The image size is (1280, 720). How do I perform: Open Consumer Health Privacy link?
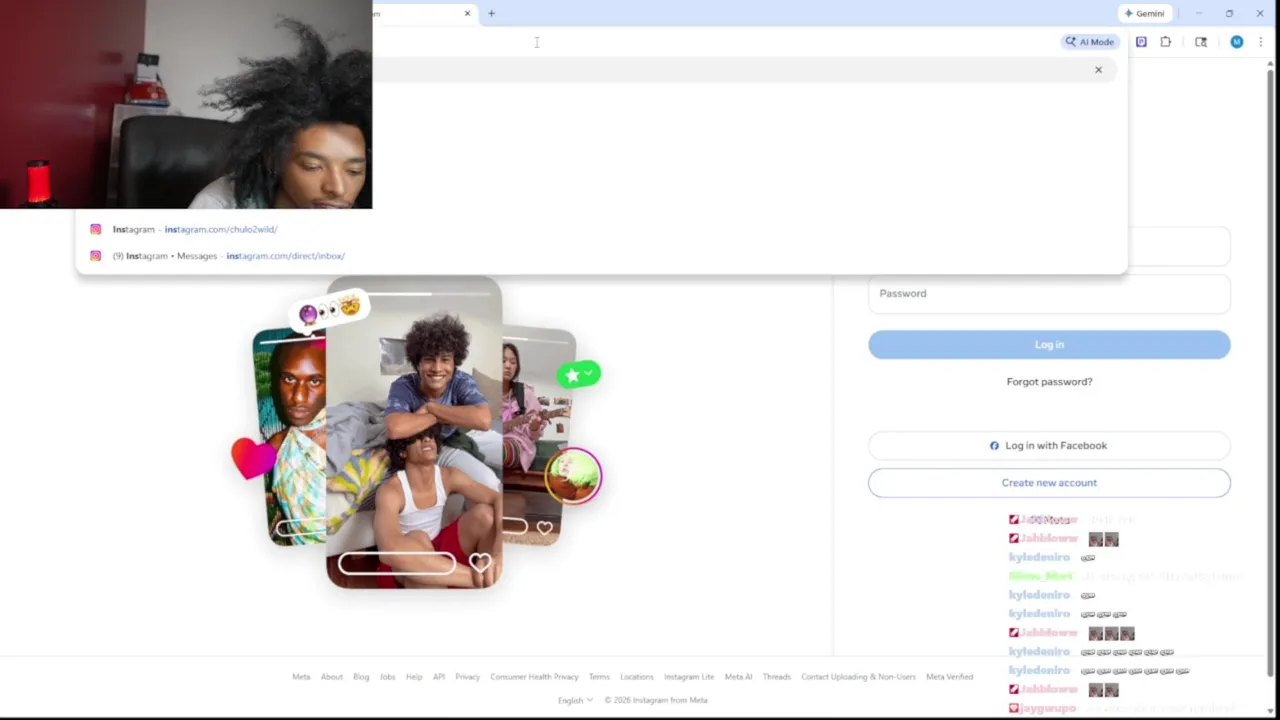click(x=534, y=677)
